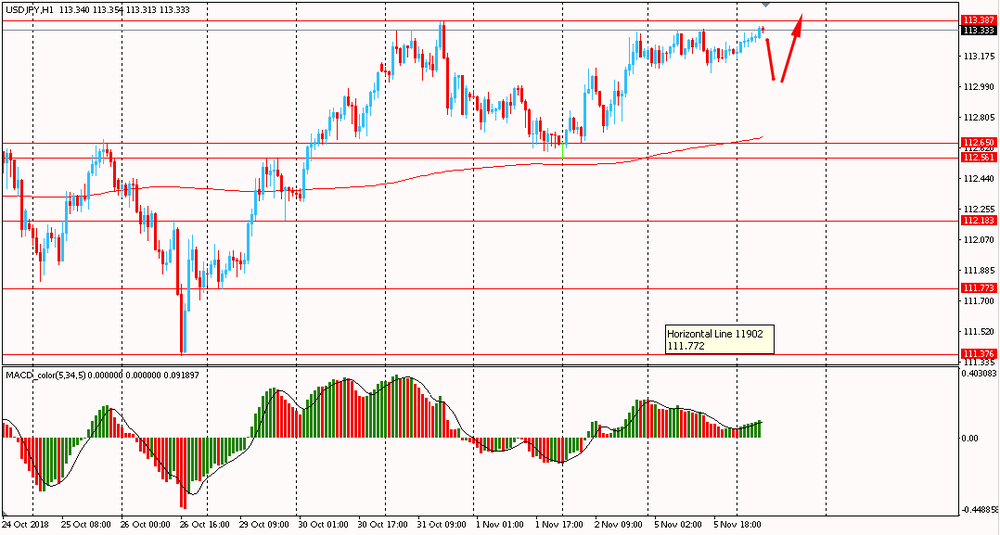Click the 31 Oct 09:00 time label
This screenshot has width=1000, height=535.
click(x=439, y=524)
